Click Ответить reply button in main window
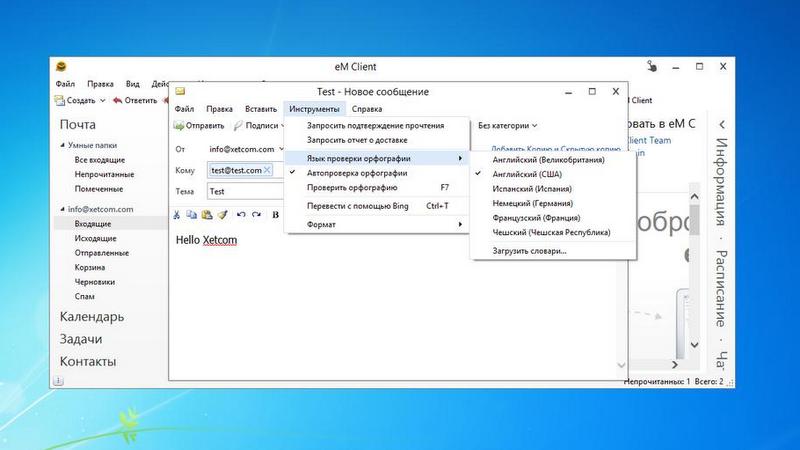The image size is (800, 450). [135, 101]
